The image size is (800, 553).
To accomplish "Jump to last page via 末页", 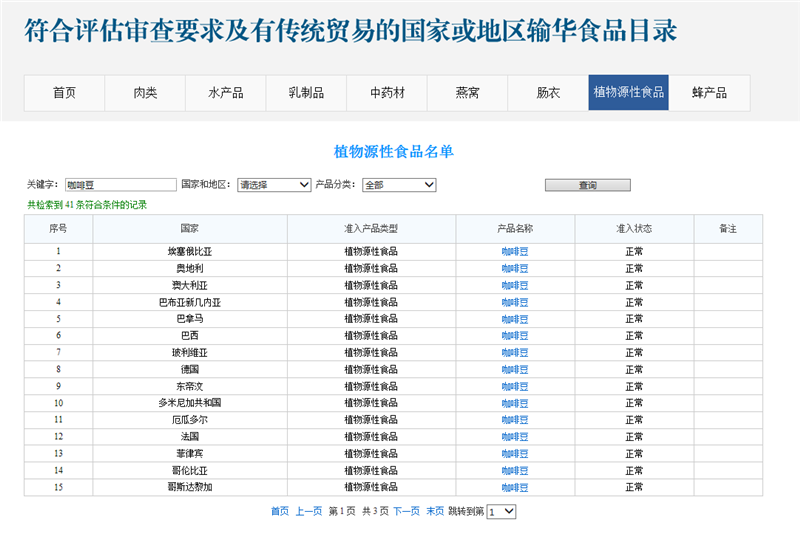I will click(x=435, y=511).
